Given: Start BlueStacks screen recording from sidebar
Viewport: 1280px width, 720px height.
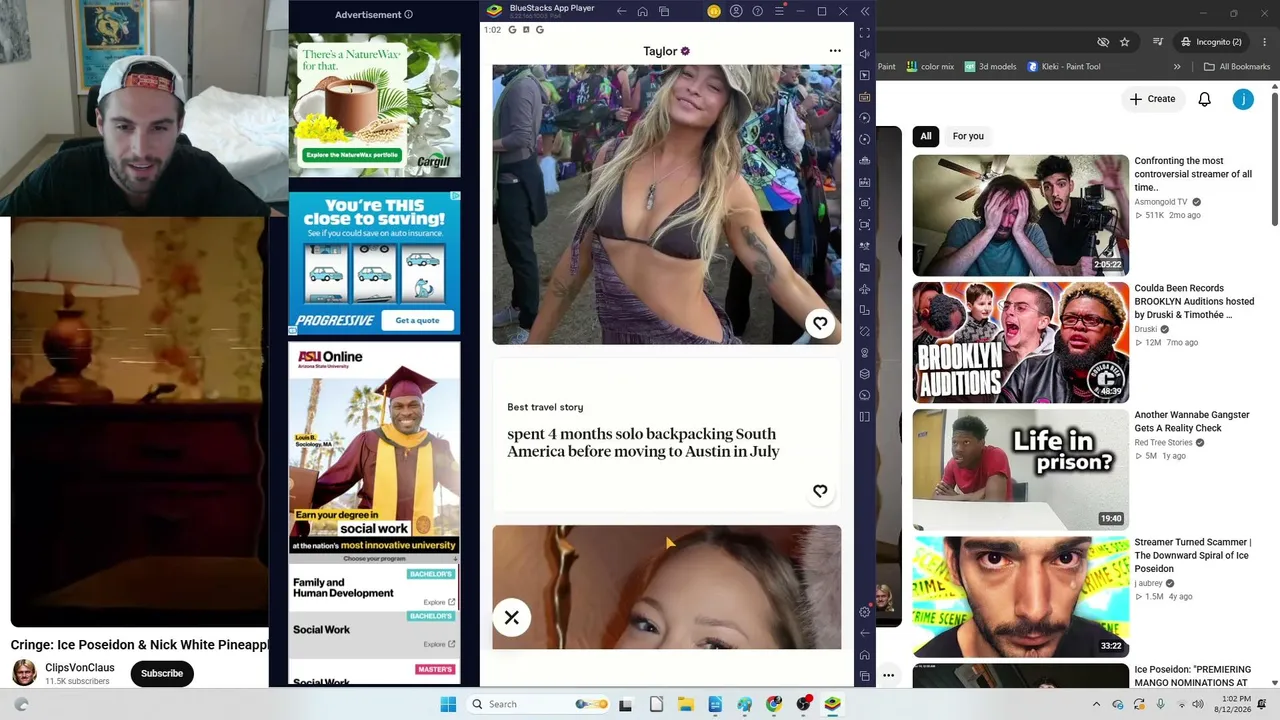Looking at the screenshot, I should 865,225.
